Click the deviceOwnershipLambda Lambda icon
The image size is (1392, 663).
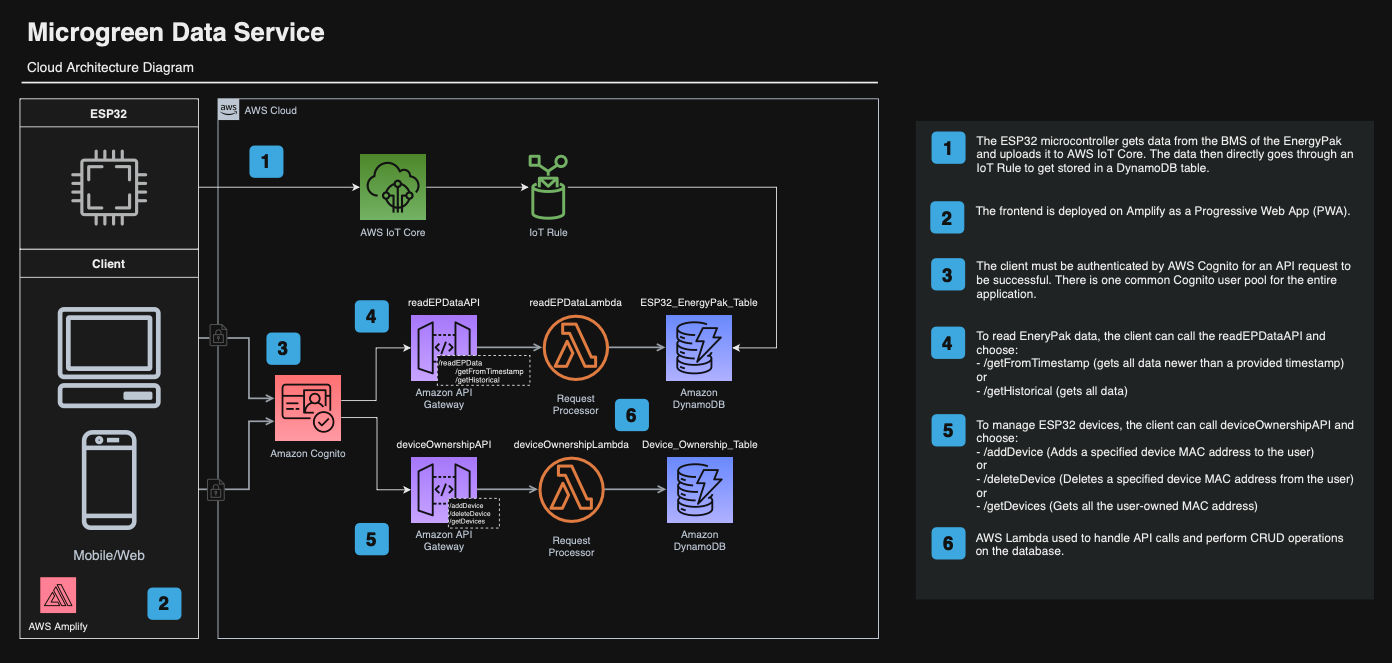click(571, 490)
